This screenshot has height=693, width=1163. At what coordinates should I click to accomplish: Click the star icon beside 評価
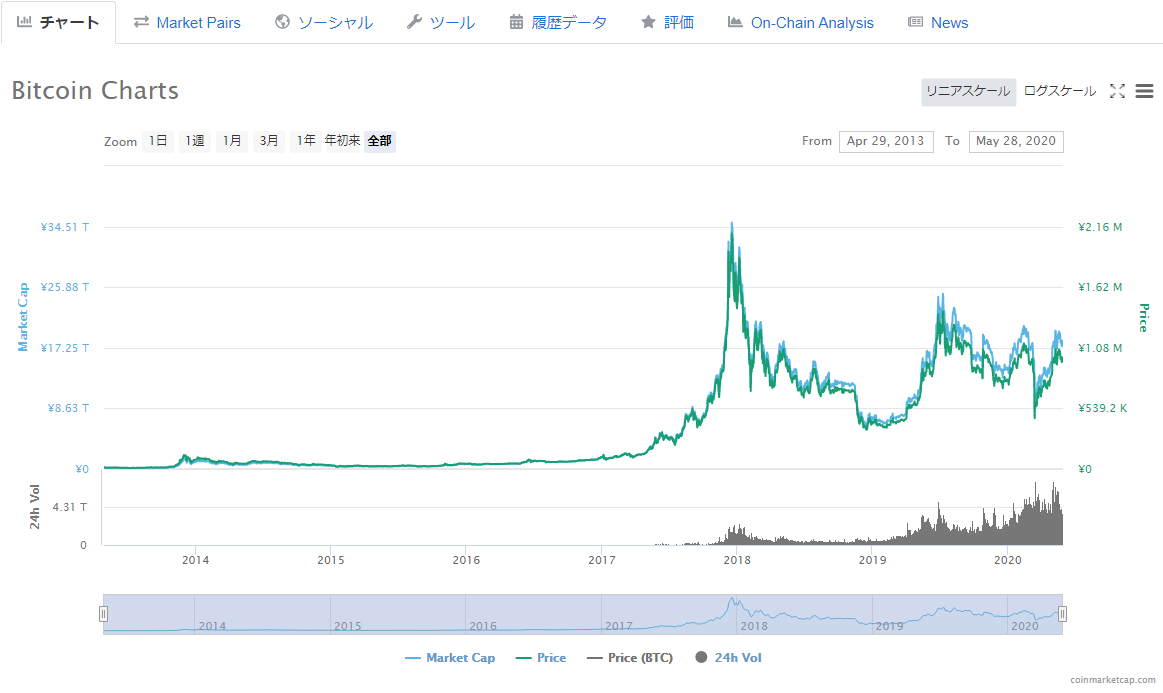click(x=648, y=22)
